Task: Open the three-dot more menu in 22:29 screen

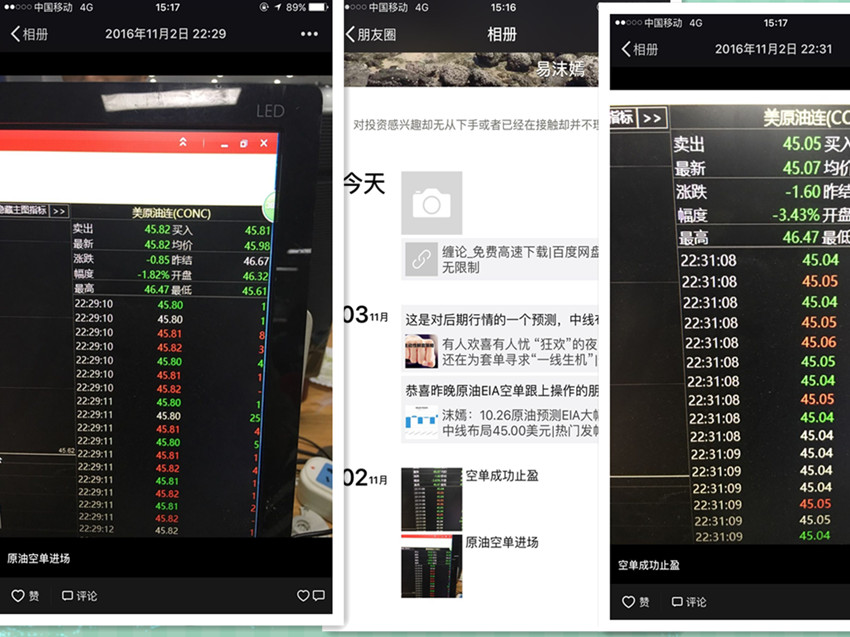Action: click(x=309, y=34)
